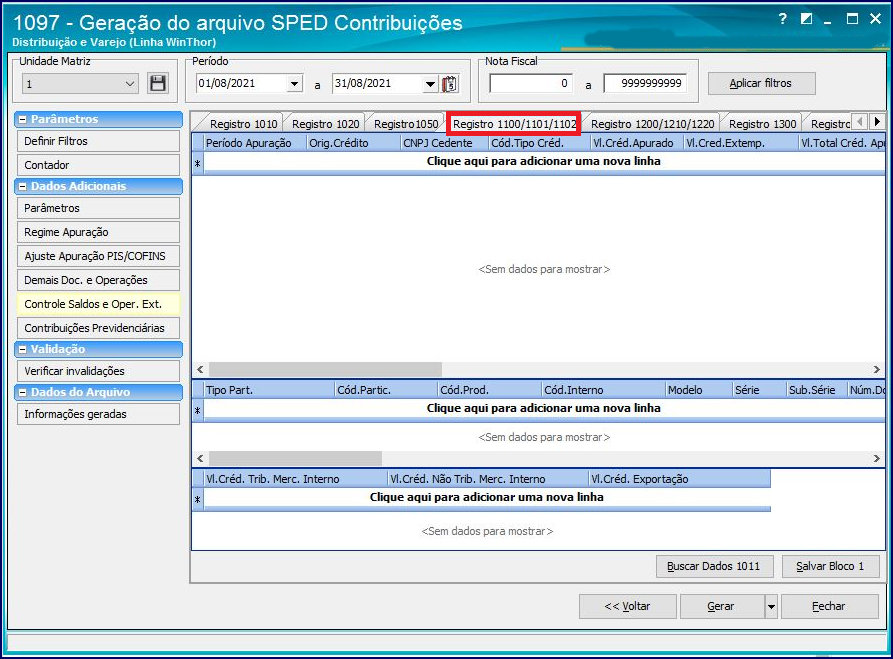Switch to the Registro 1010 tab
Image resolution: width=893 pixels, height=659 pixels.
243,124
